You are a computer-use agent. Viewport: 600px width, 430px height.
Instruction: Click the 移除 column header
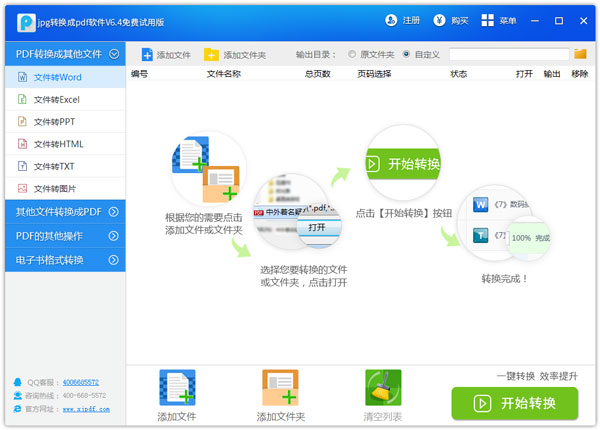(x=580, y=74)
